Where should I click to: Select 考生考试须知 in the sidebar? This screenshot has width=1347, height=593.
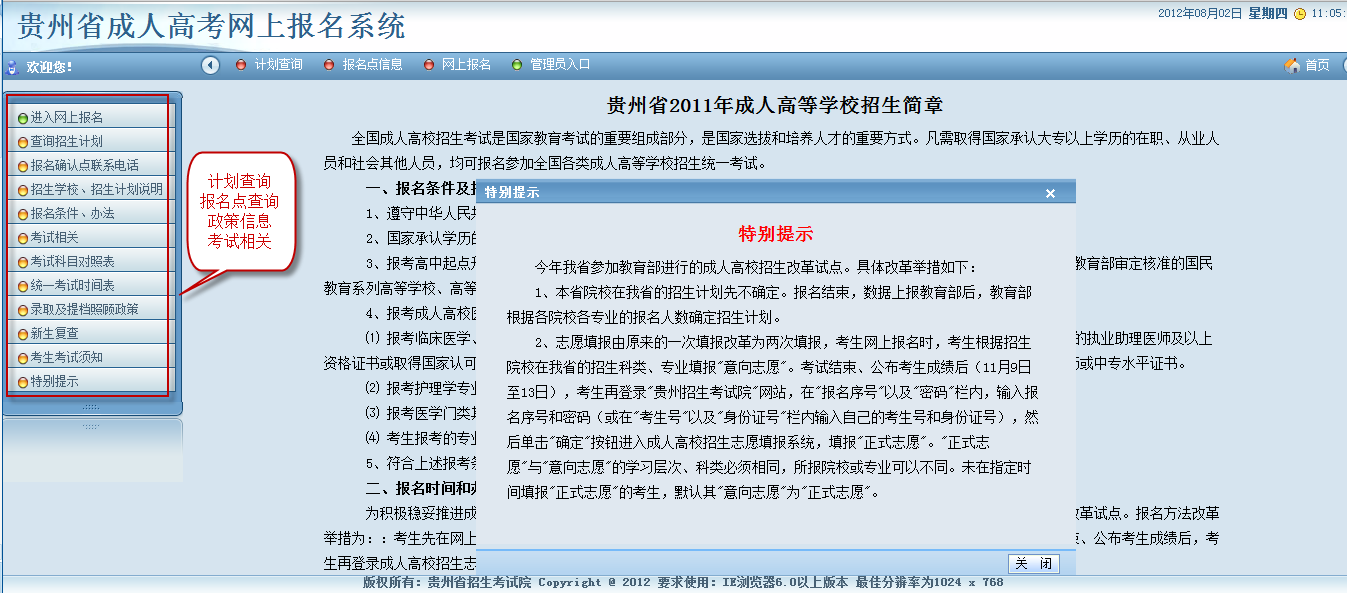(x=66, y=358)
